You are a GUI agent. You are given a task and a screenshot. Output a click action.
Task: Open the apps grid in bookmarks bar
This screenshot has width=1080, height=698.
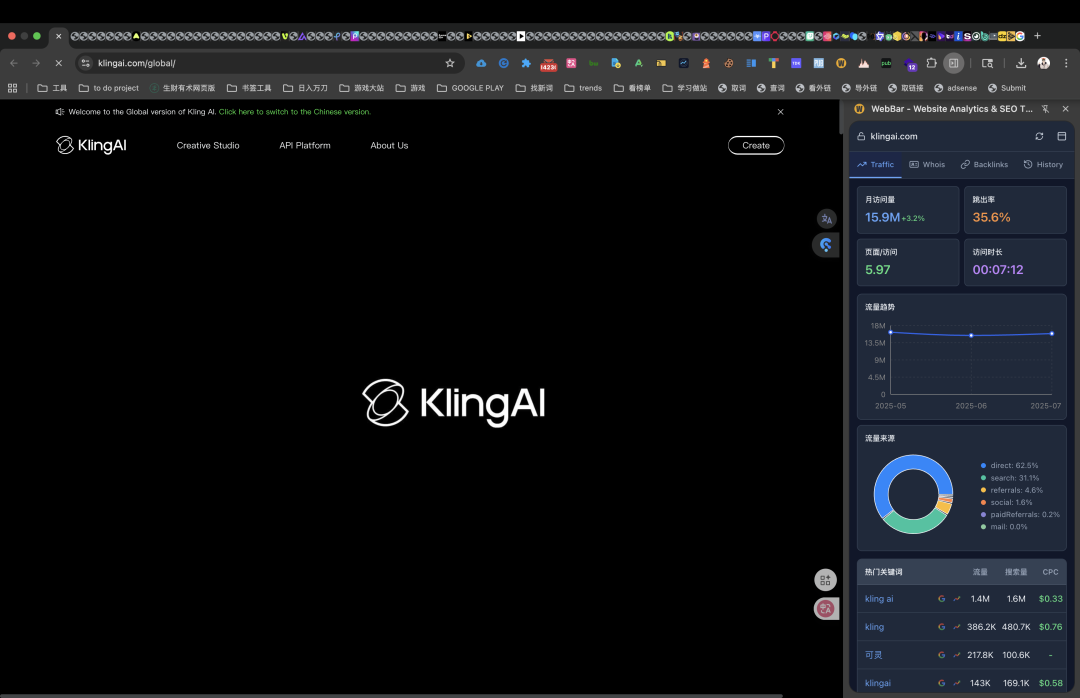pos(12,88)
